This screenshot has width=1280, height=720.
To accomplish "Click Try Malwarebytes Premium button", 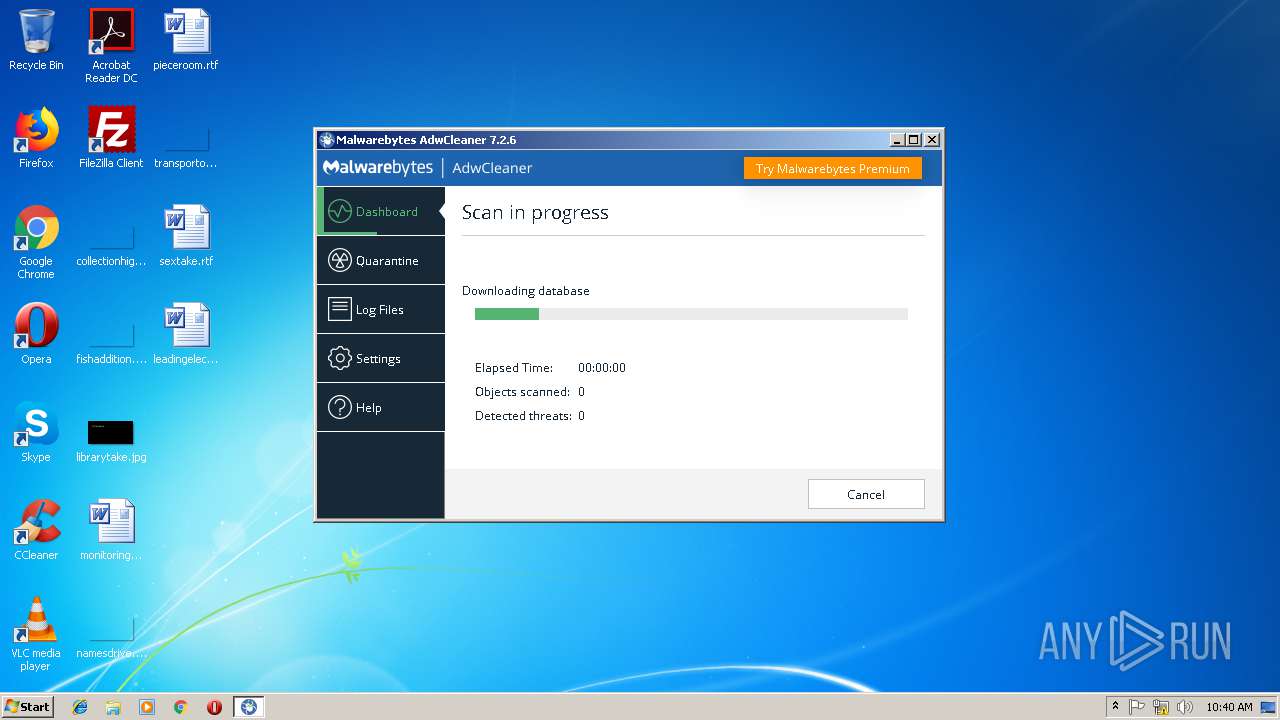I will tap(833, 168).
